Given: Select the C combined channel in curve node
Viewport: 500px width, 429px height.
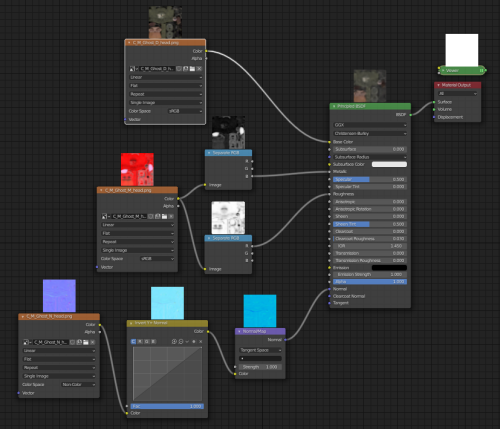Looking at the screenshot, I should tap(133, 342).
